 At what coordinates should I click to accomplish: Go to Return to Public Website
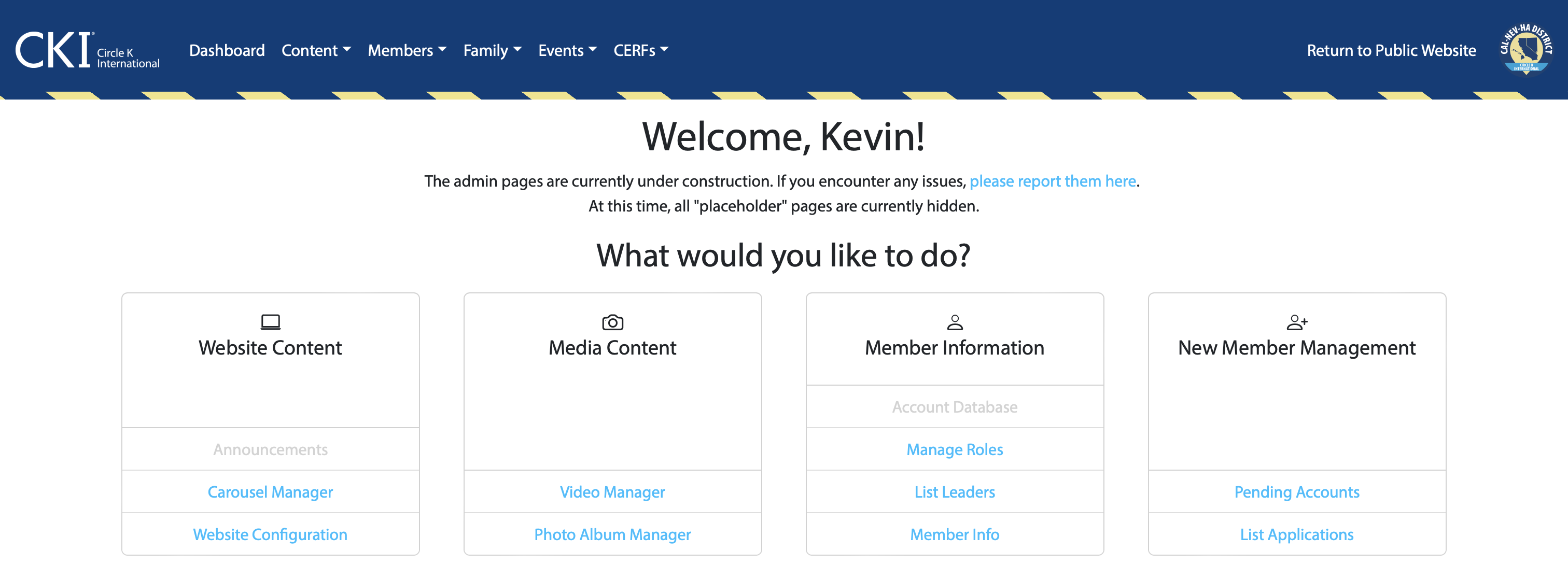click(x=1391, y=50)
